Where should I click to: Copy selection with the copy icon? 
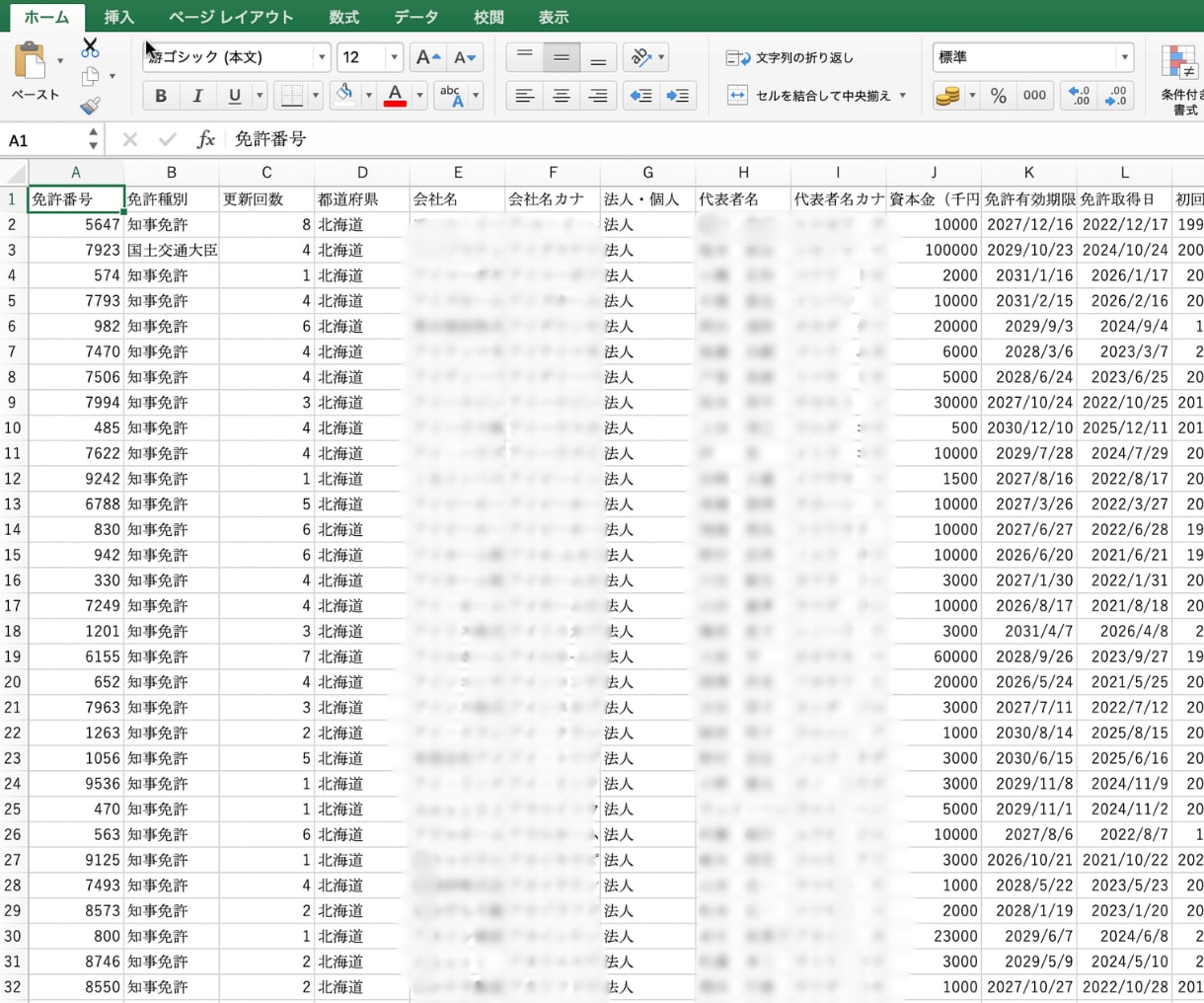point(90,76)
